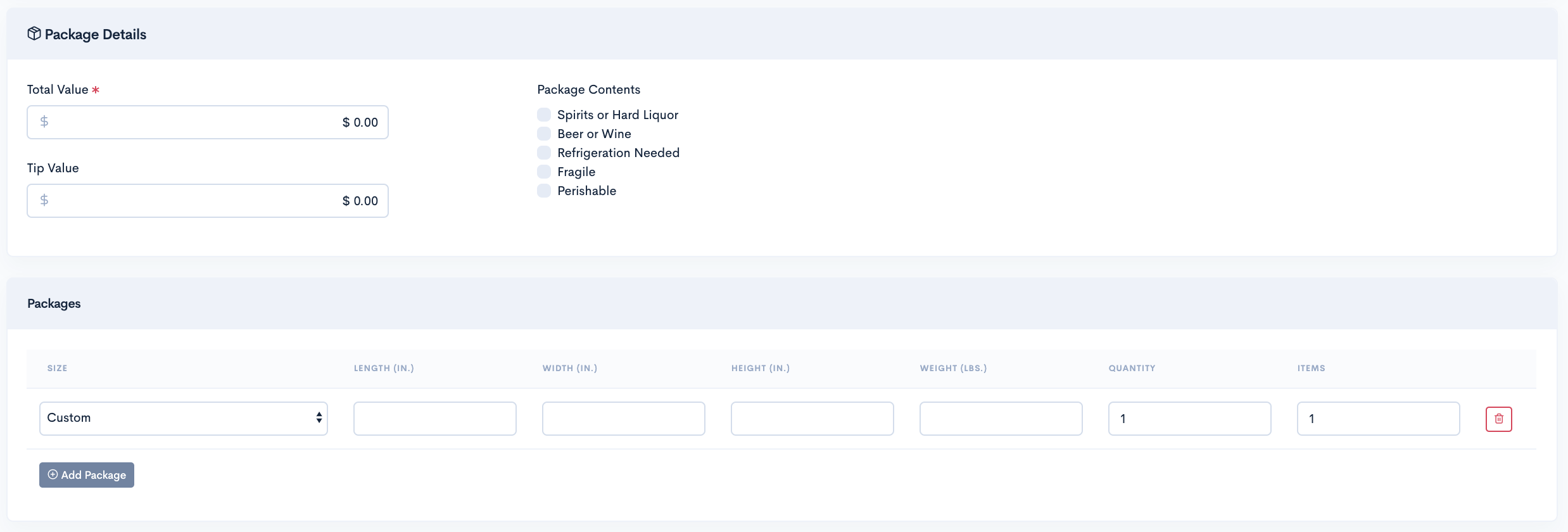Image resolution: width=1568 pixels, height=532 pixels.
Task: Select the Tip Value amount field
Action: (208, 201)
